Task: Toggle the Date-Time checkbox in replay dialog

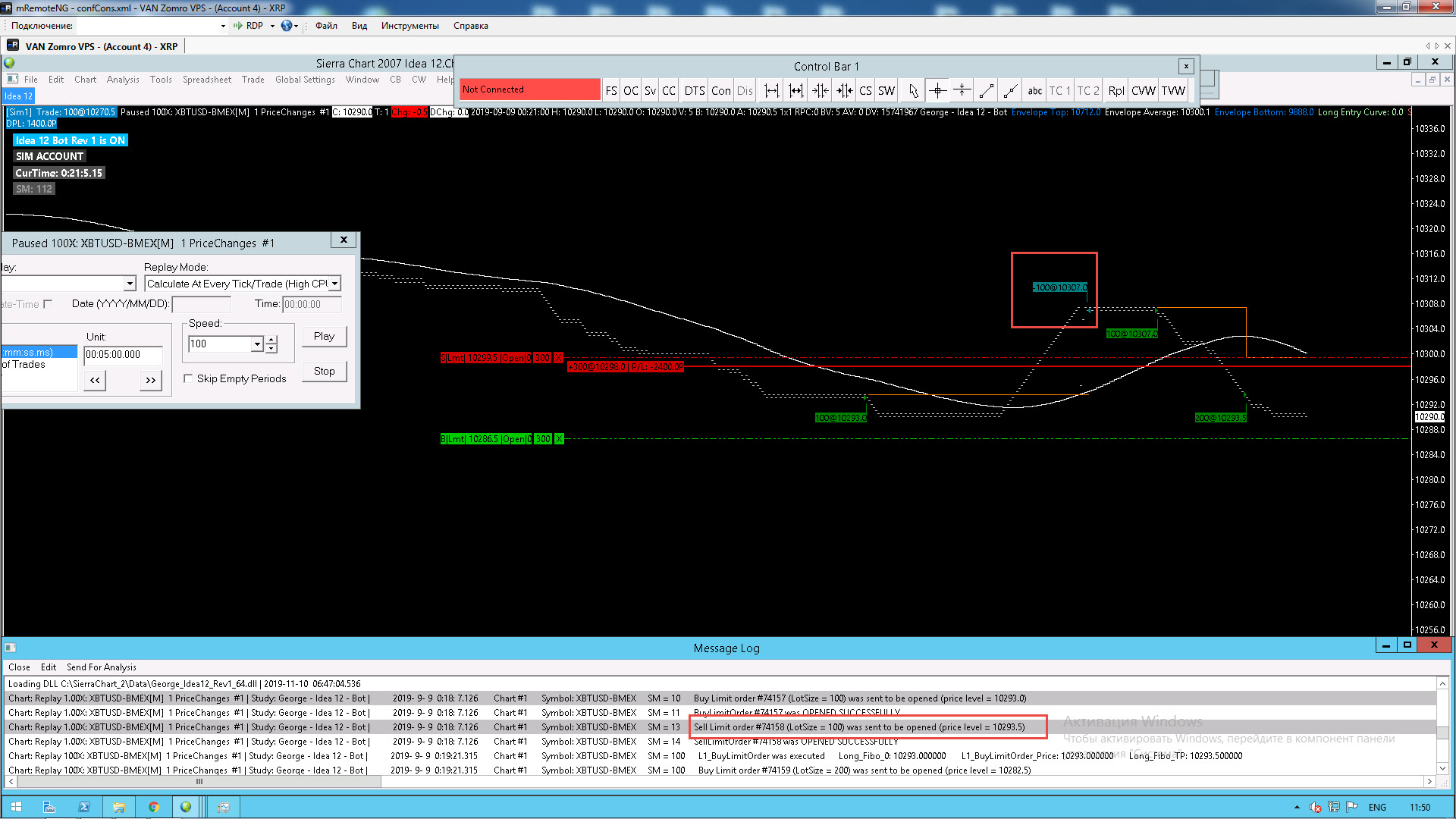Action: (48, 304)
